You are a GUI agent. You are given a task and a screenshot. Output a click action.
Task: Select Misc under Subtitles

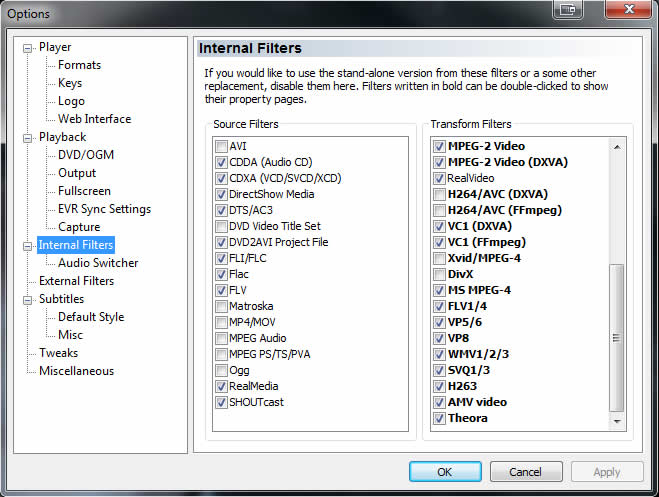70,335
